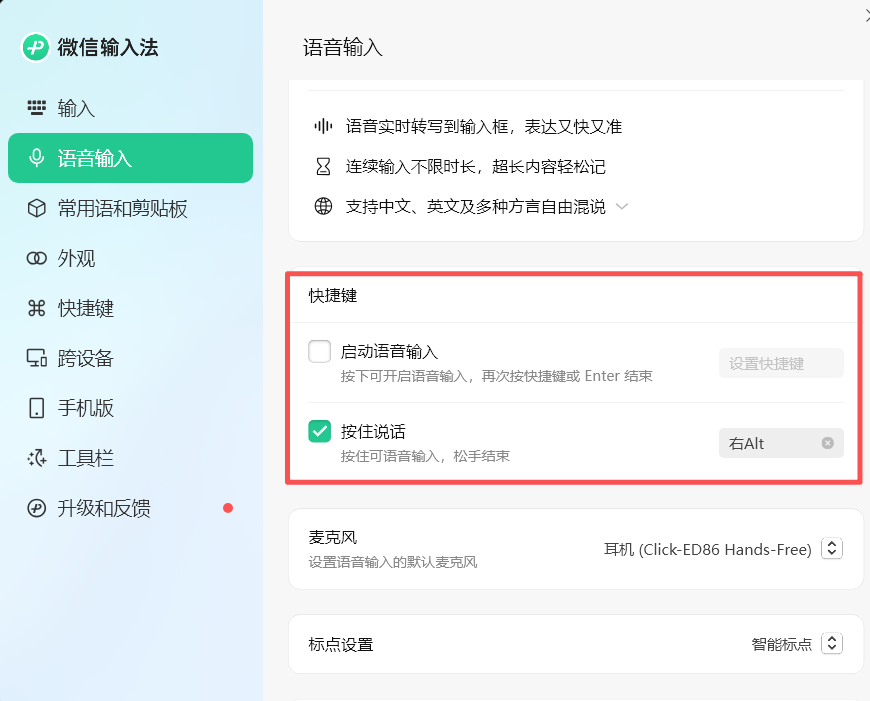Click the 语音输入 page heading
Screen dimensions: 870x701
point(342,48)
